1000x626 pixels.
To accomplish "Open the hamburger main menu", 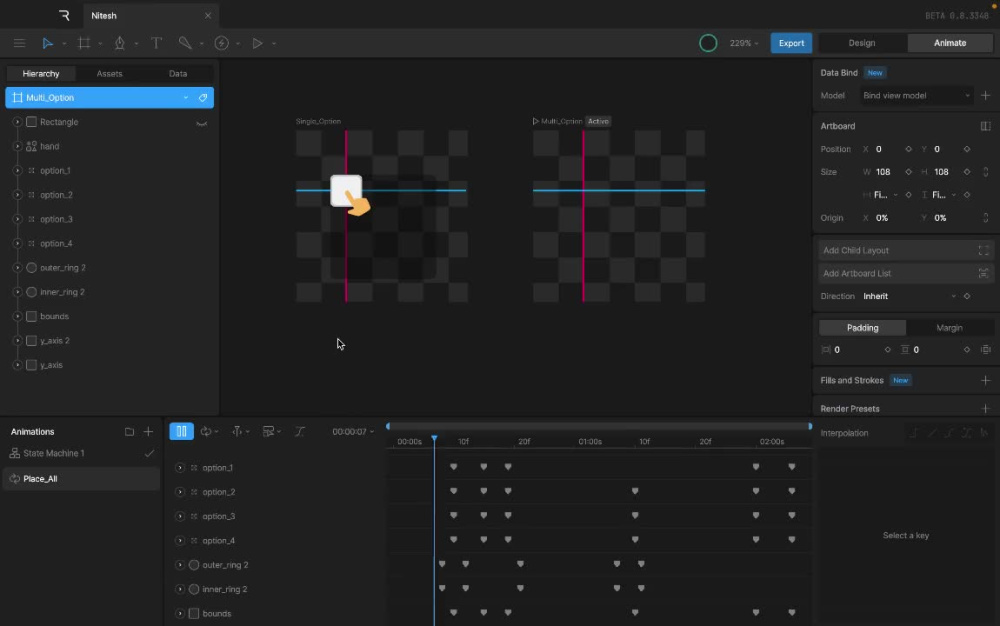I will tap(19, 43).
